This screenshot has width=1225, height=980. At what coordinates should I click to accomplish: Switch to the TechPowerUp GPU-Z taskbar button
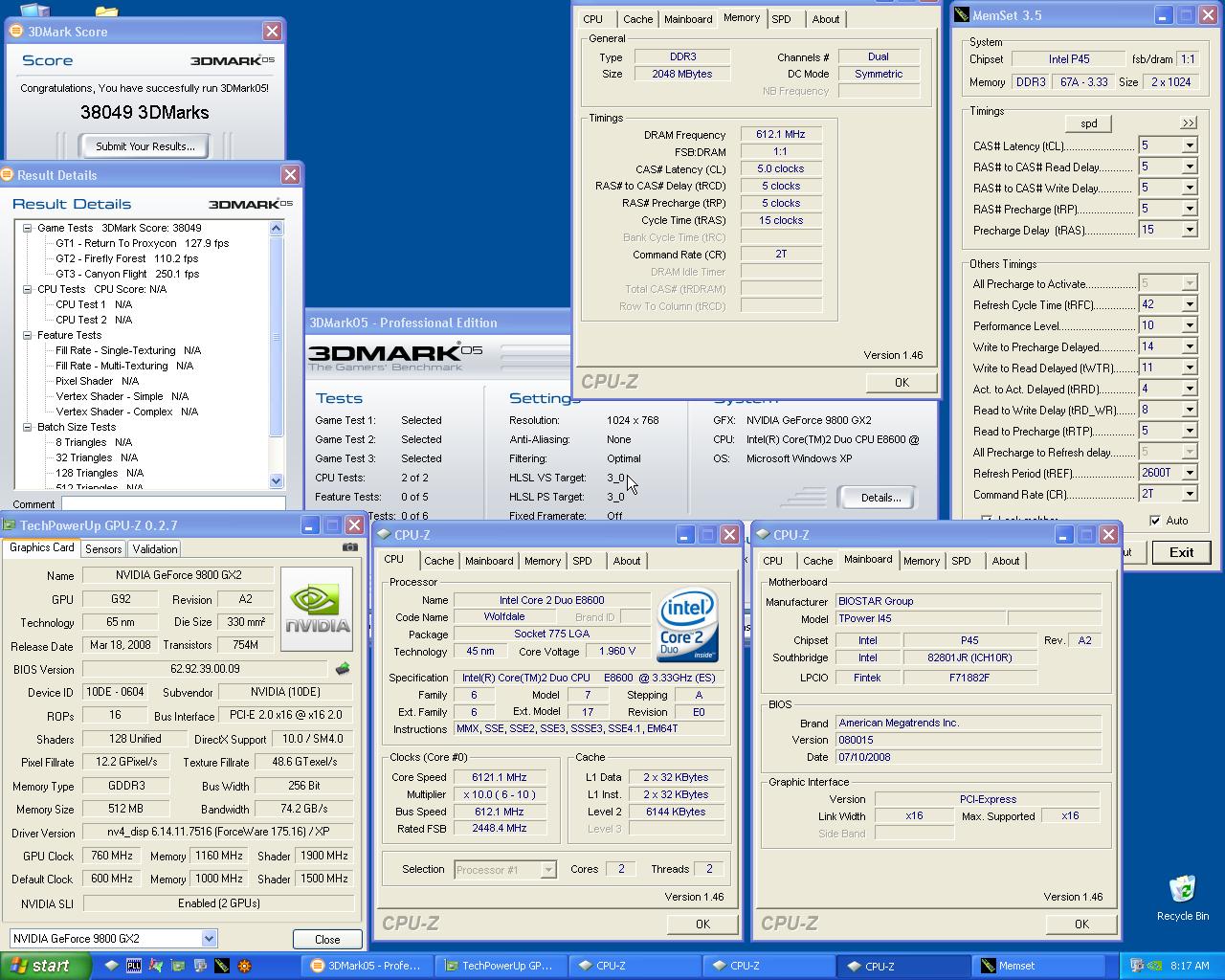click(x=499, y=966)
